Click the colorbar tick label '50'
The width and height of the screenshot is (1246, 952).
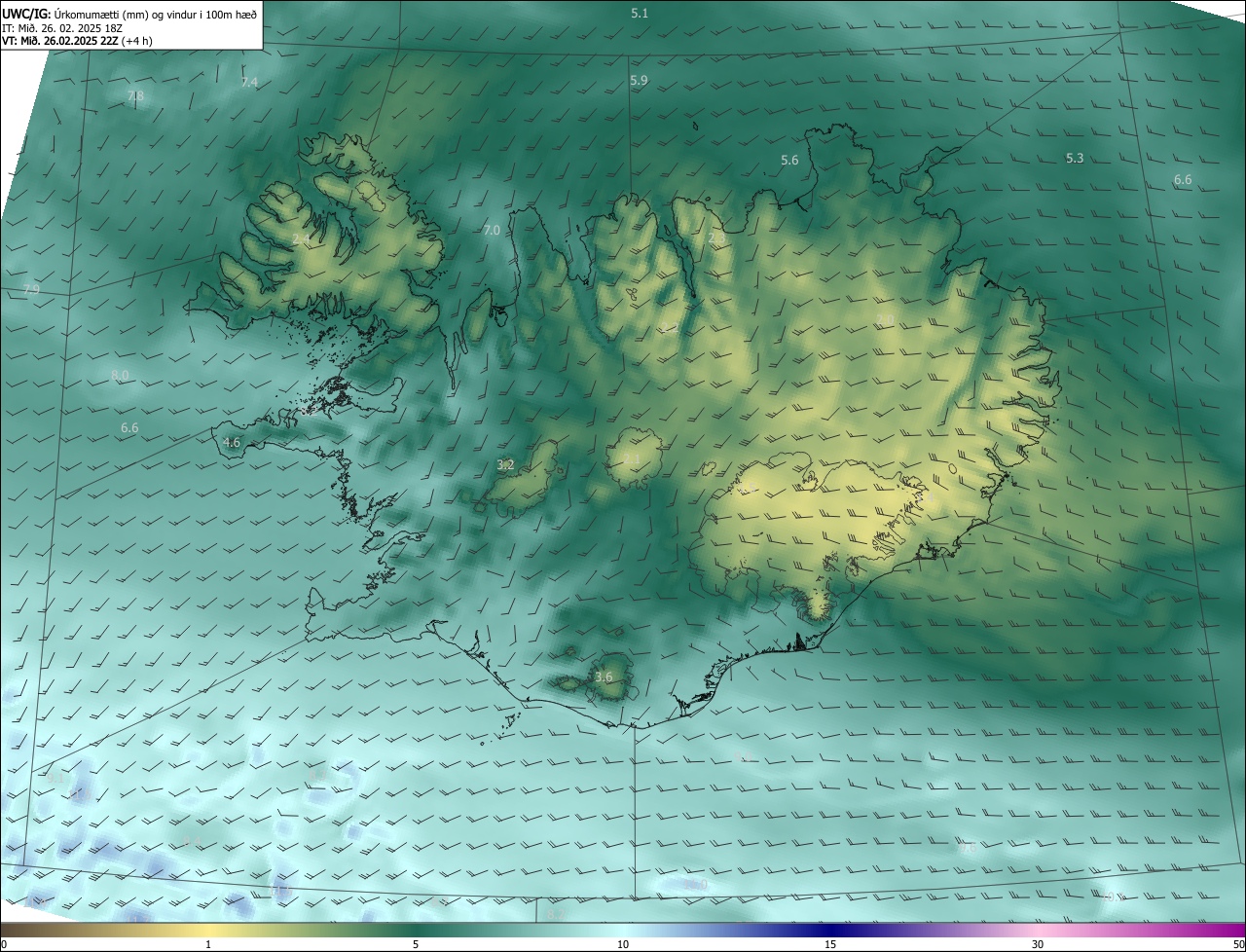(1238, 944)
